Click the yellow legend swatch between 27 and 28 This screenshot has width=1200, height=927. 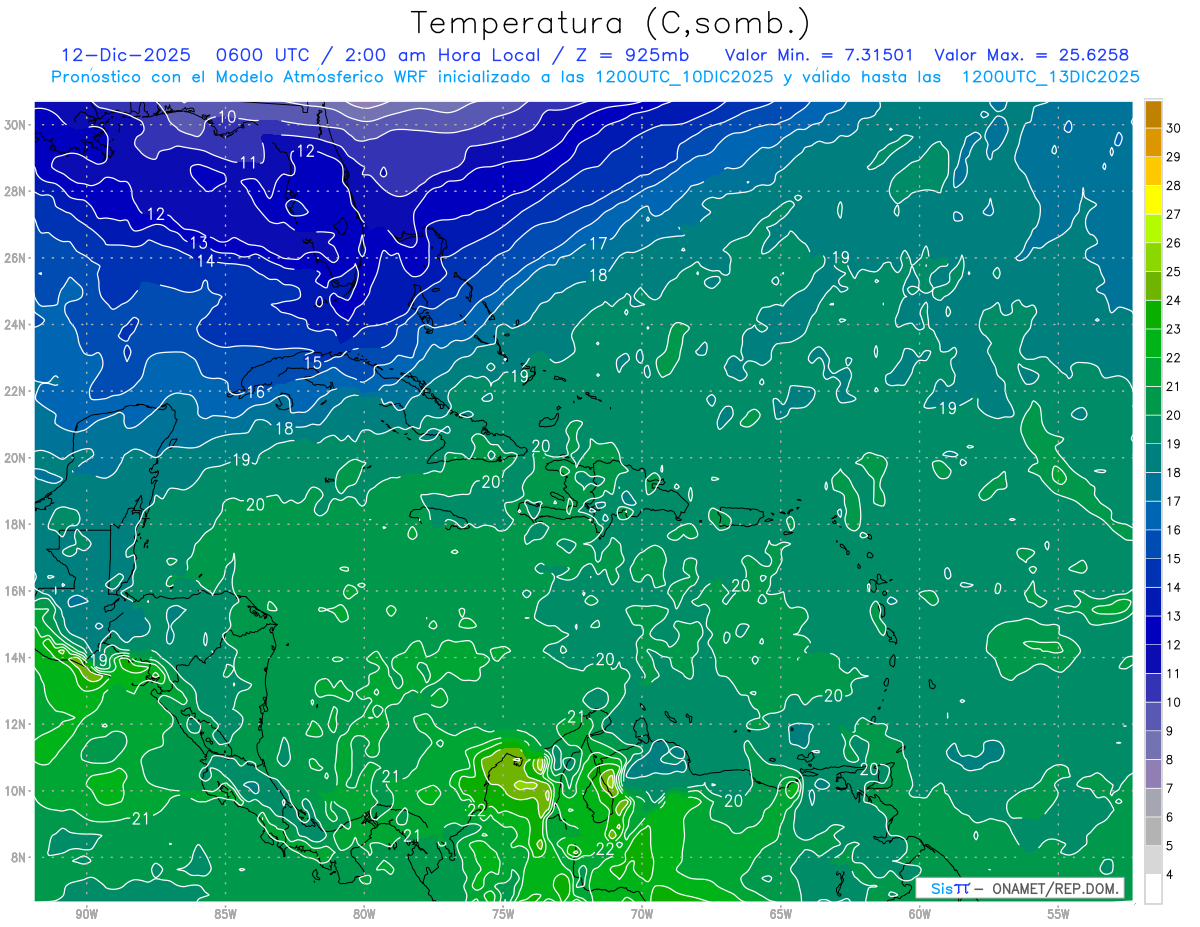point(1153,200)
